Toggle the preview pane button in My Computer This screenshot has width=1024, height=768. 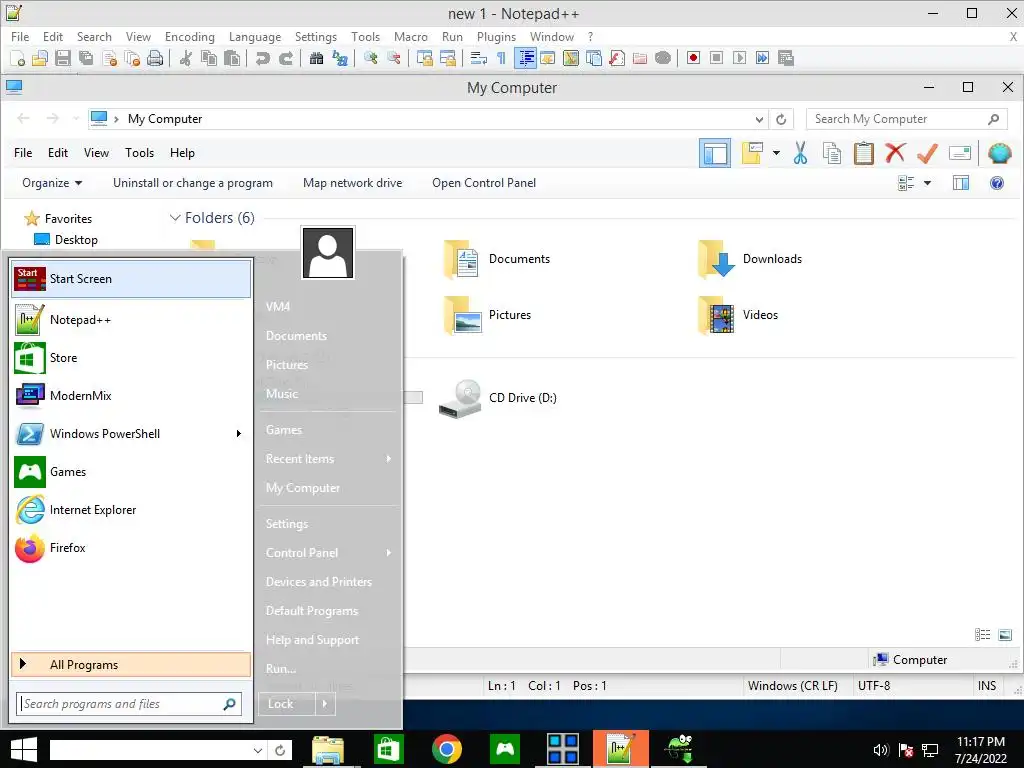coord(961,184)
